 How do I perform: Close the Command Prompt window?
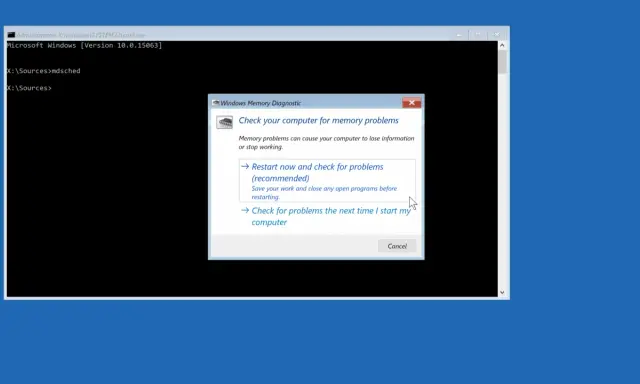(496, 35)
